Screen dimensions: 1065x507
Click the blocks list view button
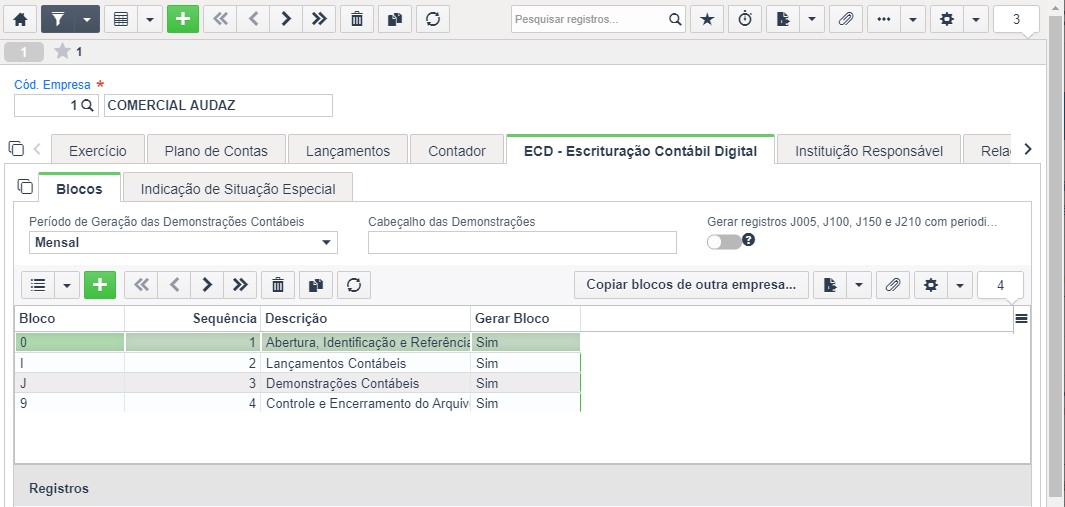[x=38, y=285]
